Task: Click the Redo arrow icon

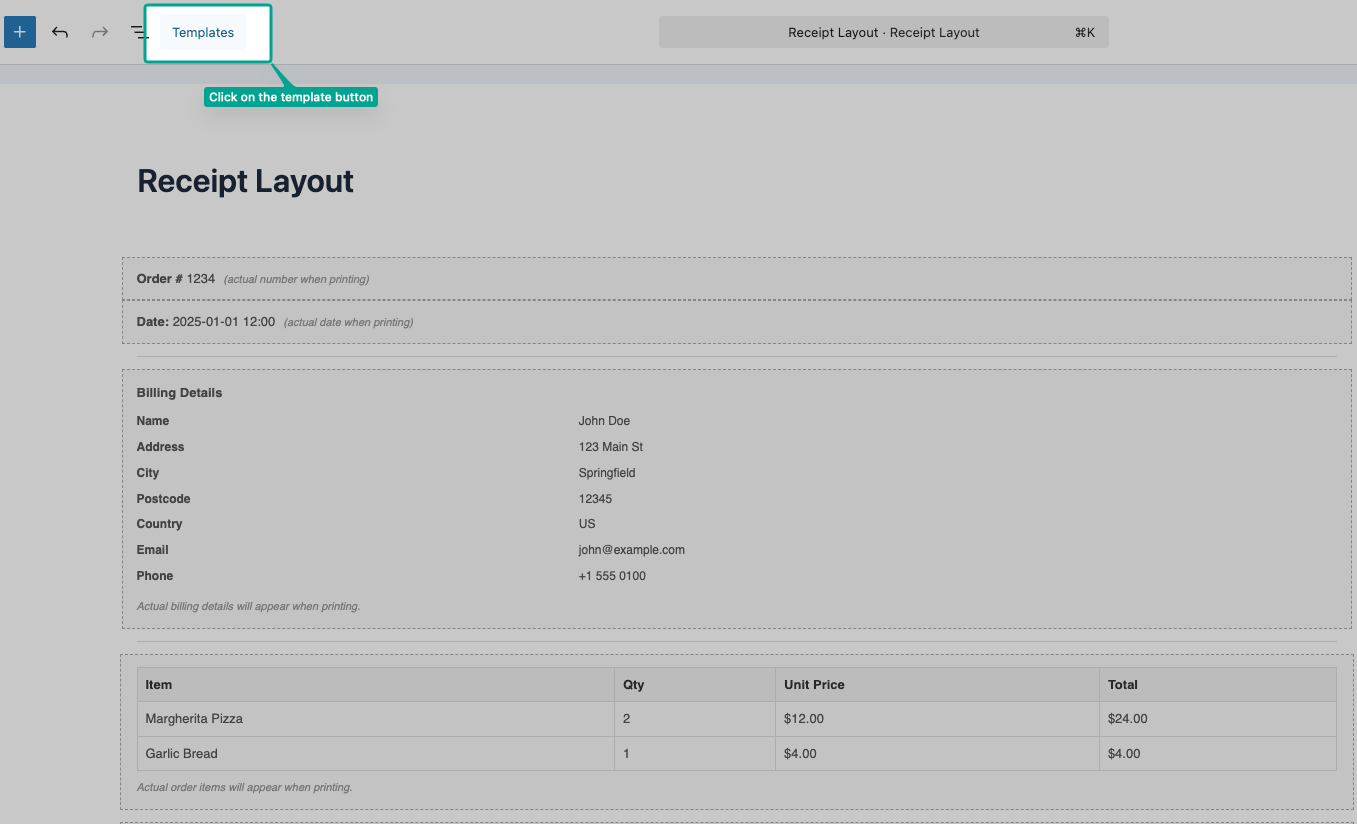Action: (x=100, y=32)
